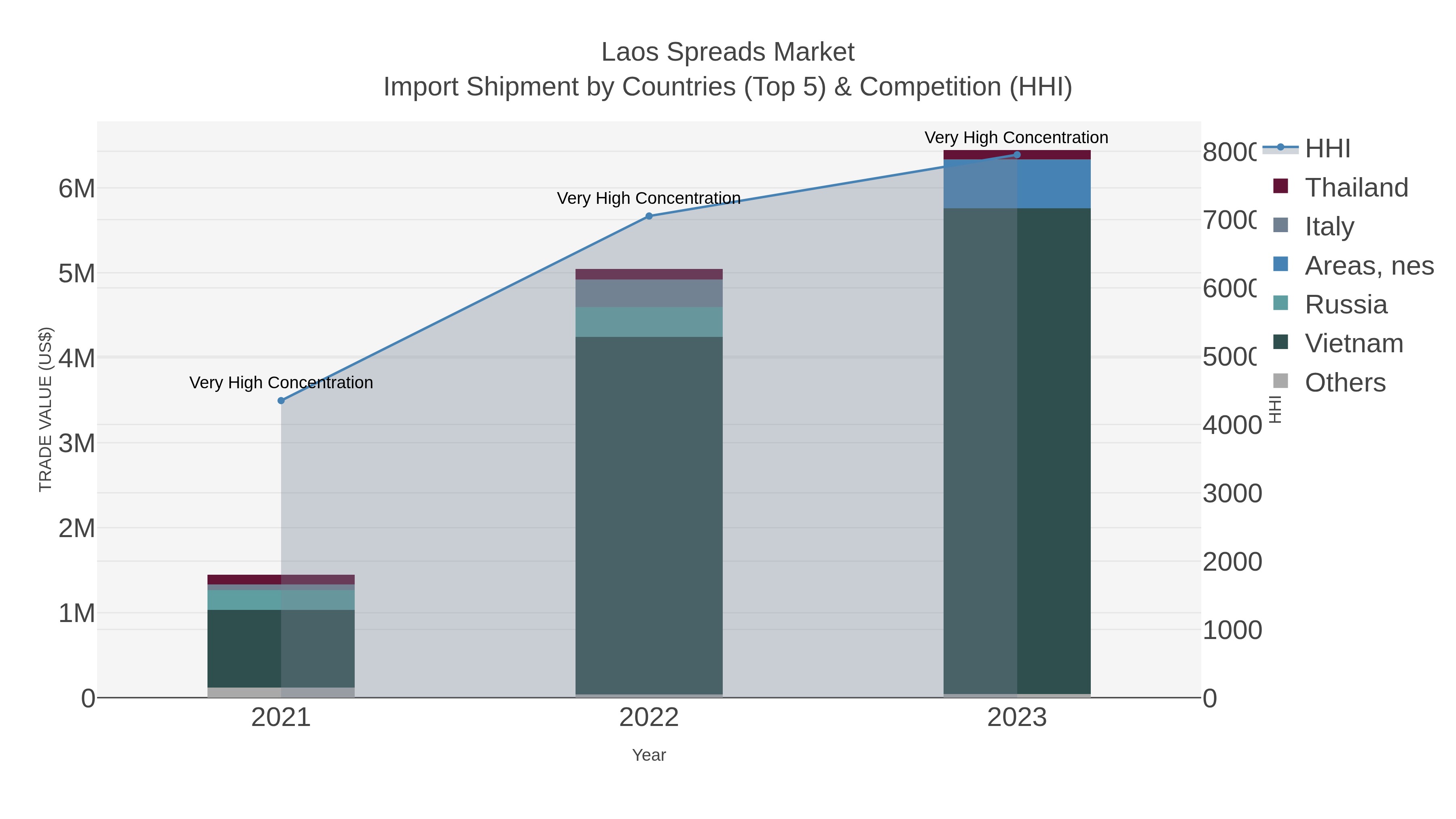The height and width of the screenshot is (819, 1456).
Task: Click the Areas, nes blue legend swatch
Action: [1280, 264]
